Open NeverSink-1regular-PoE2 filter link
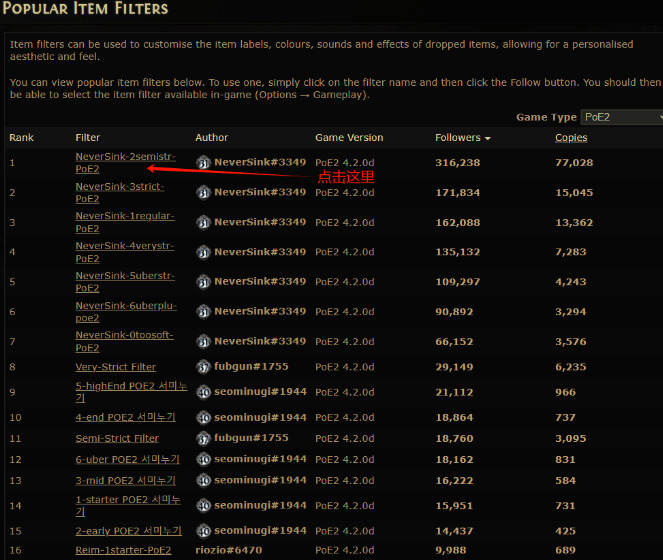Screen dimensions: 663x560 point(125,222)
